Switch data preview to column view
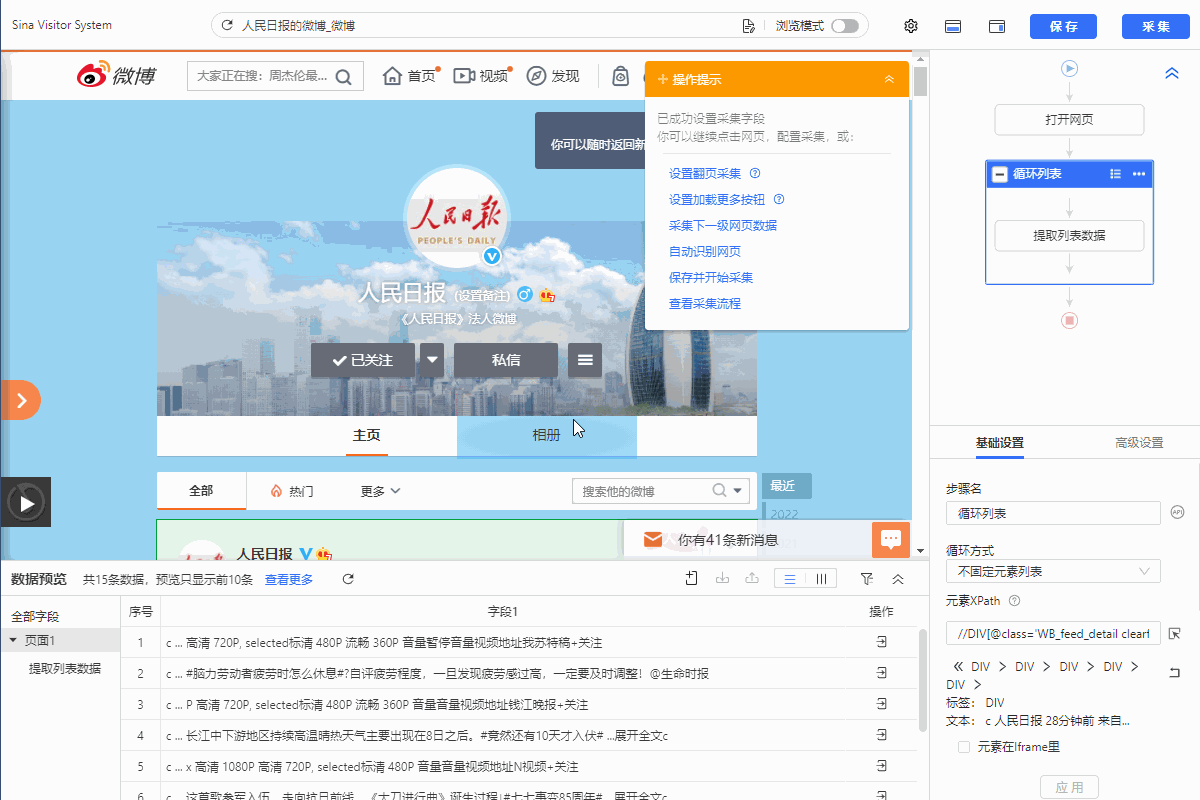The width and height of the screenshot is (1200, 800). point(821,579)
